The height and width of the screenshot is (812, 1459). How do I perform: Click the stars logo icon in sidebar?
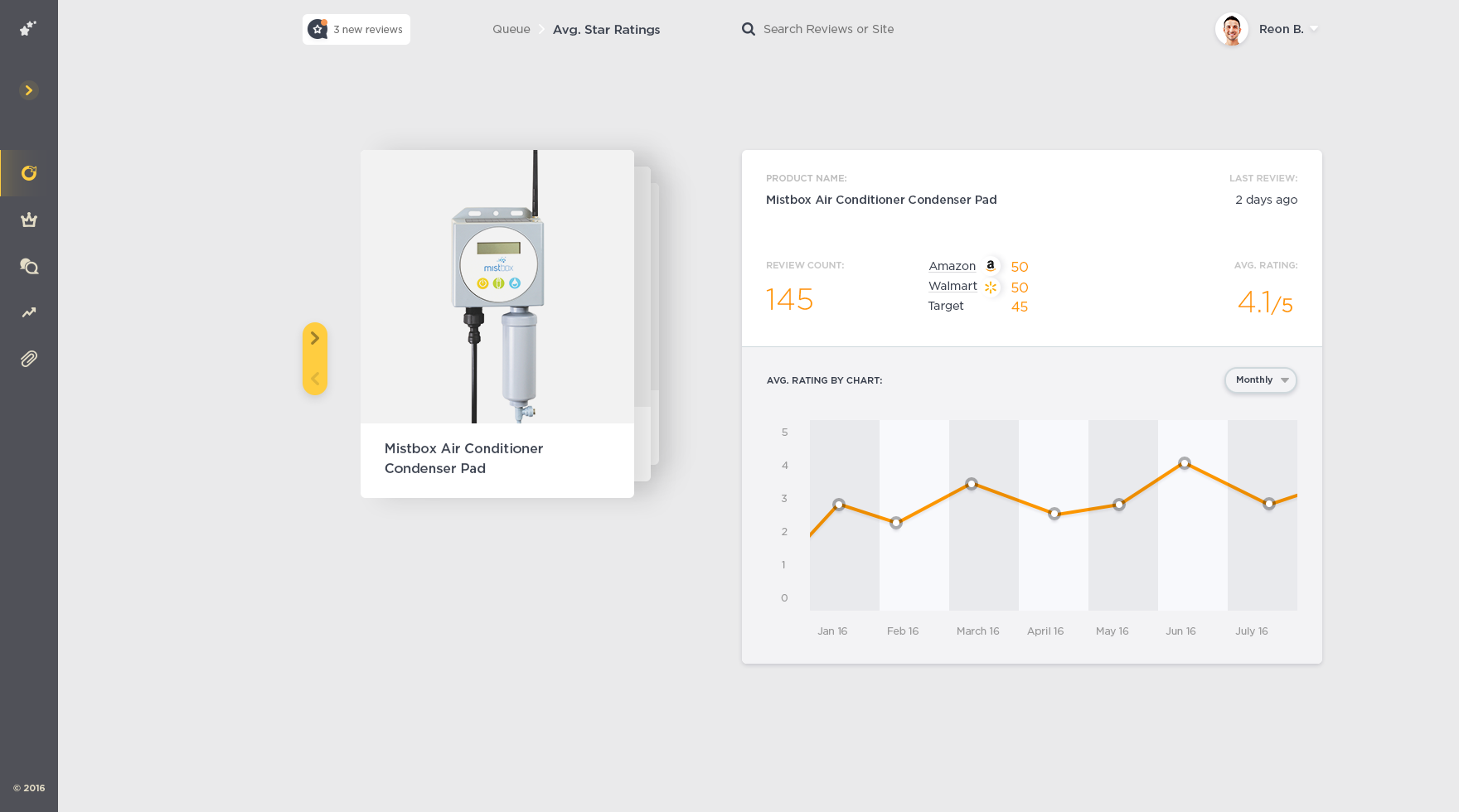click(28, 28)
